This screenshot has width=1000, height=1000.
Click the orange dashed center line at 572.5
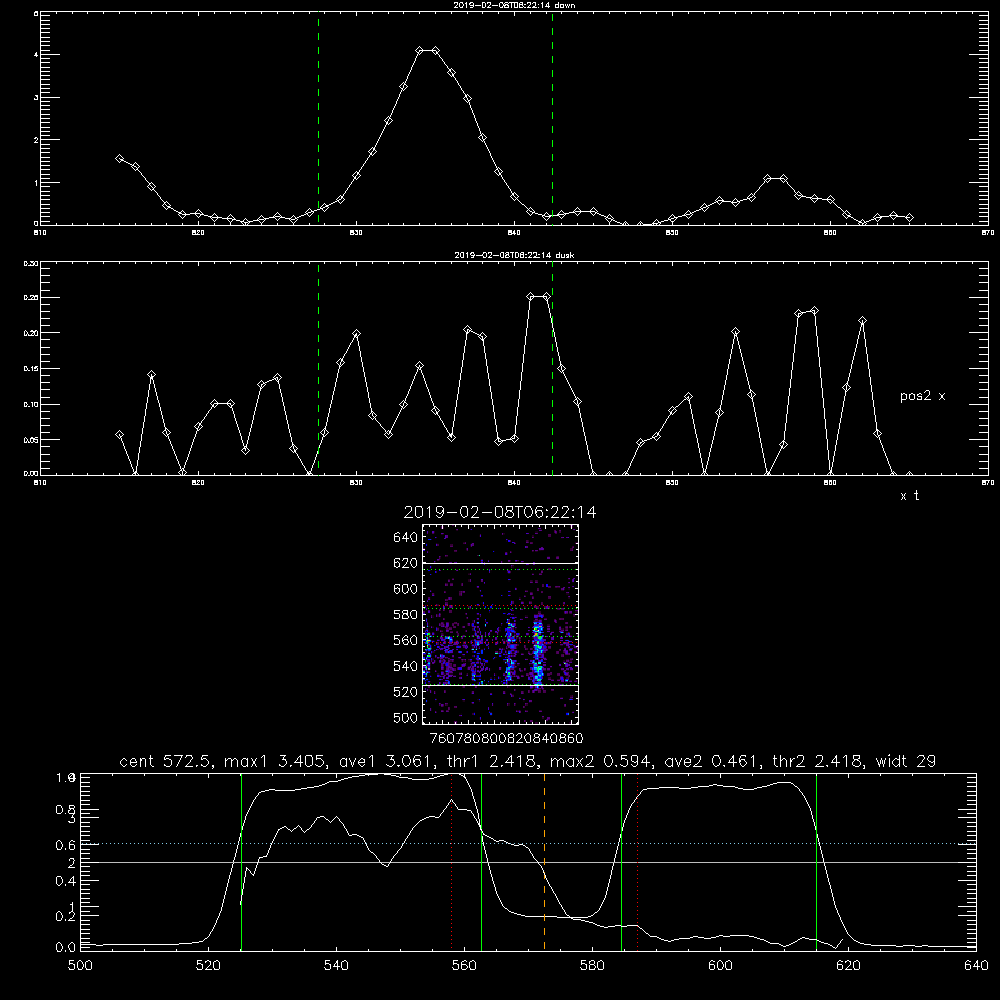click(544, 862)
